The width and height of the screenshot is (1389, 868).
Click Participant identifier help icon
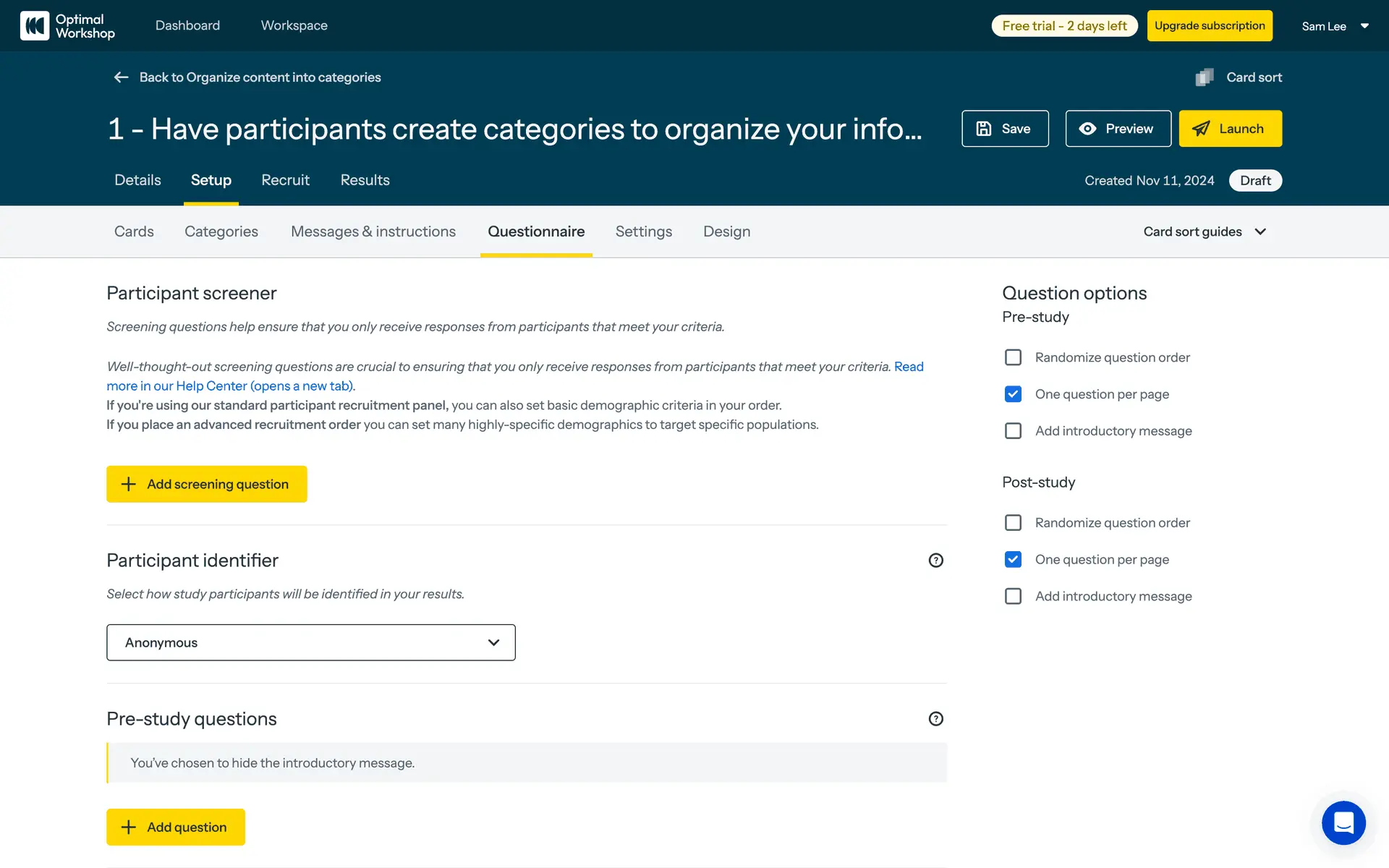[935, 561]
